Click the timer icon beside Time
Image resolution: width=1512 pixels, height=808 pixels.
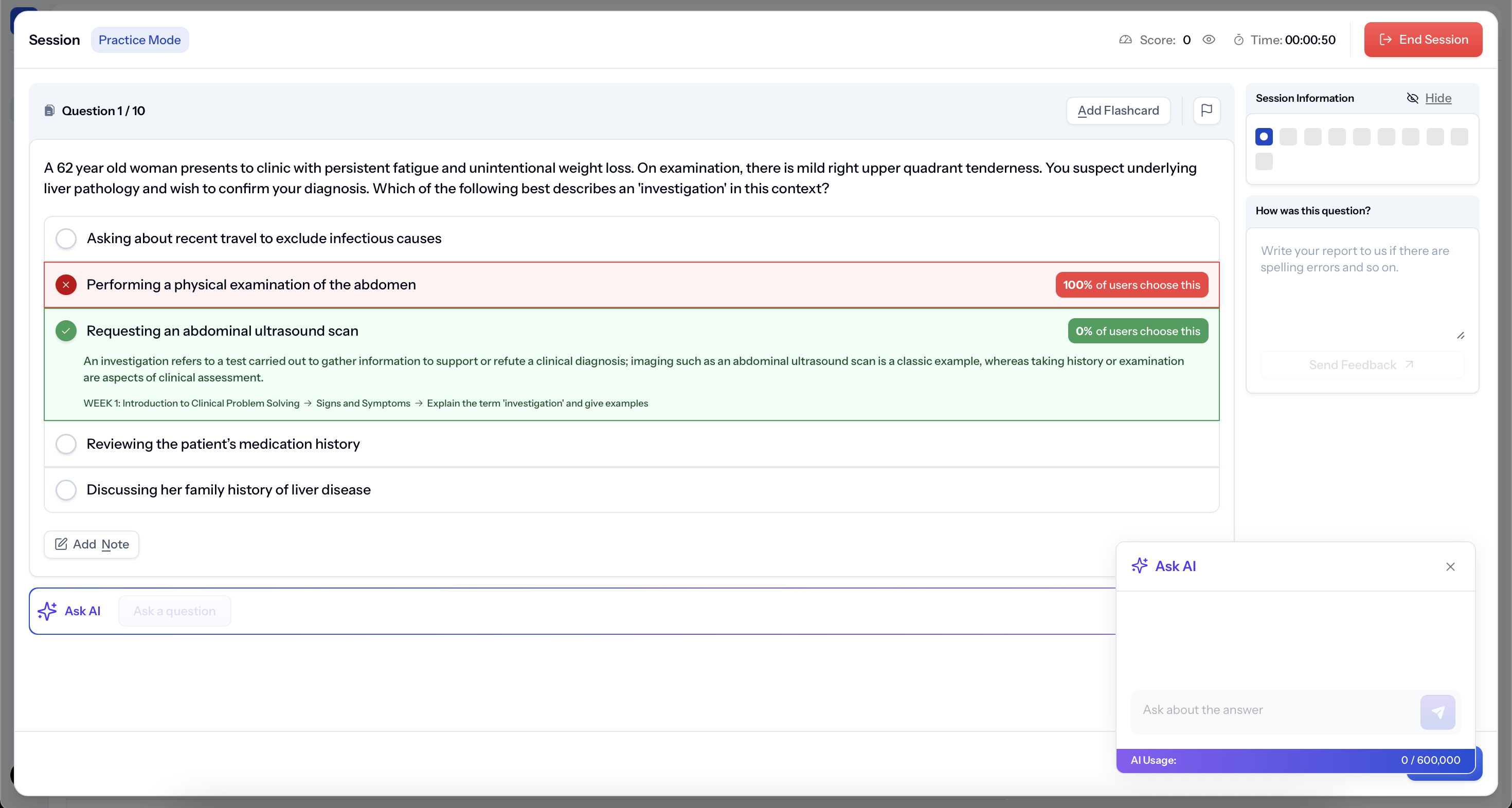1238,40
